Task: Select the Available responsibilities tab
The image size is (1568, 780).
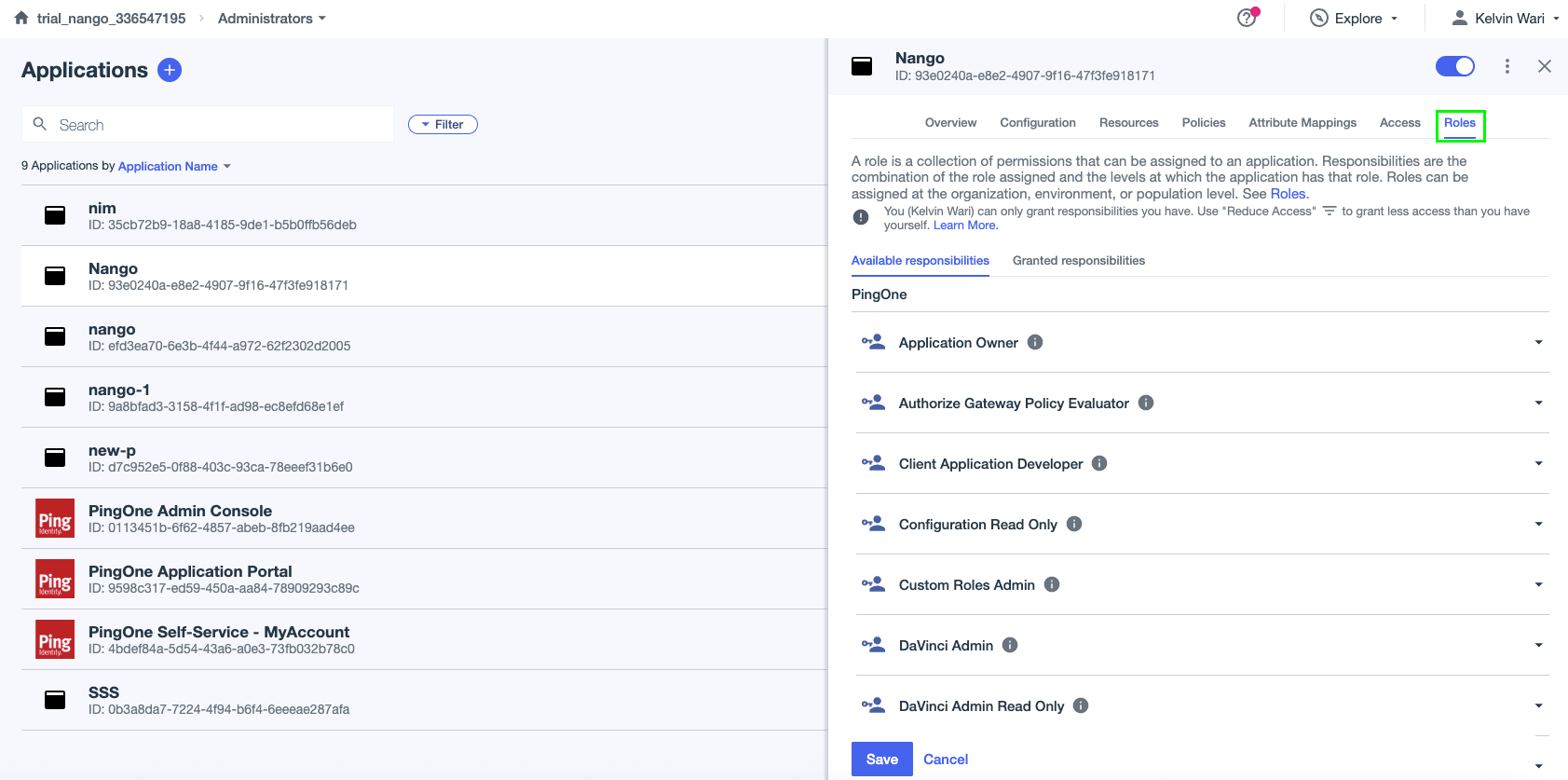Action: click(920, 260)
